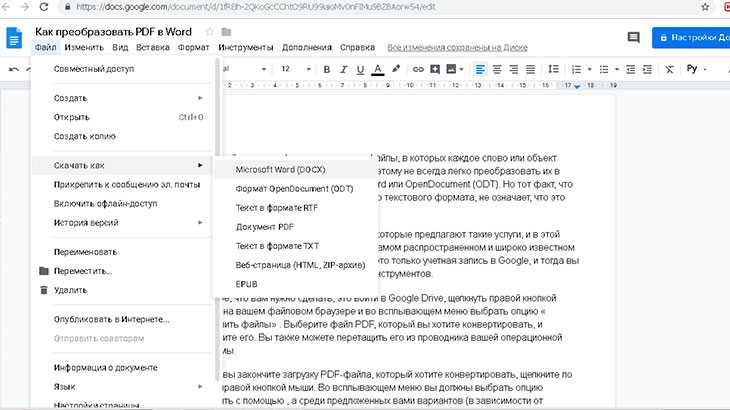Open the Вставка menu
Screen dimensions: 730x410
pos(153,47)
